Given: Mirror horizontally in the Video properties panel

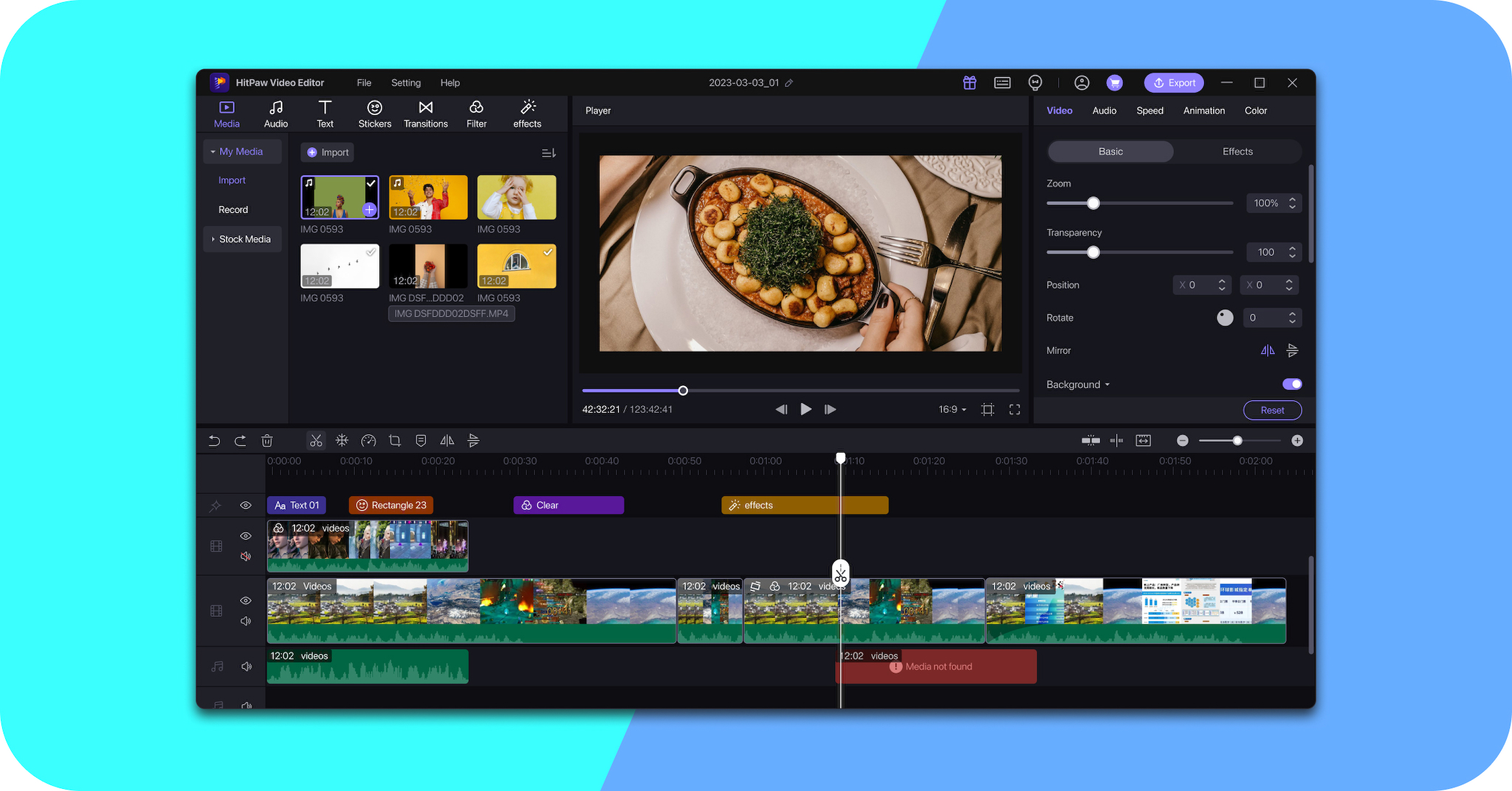Looking at the screenshot, I should (x=1268, y=350).
